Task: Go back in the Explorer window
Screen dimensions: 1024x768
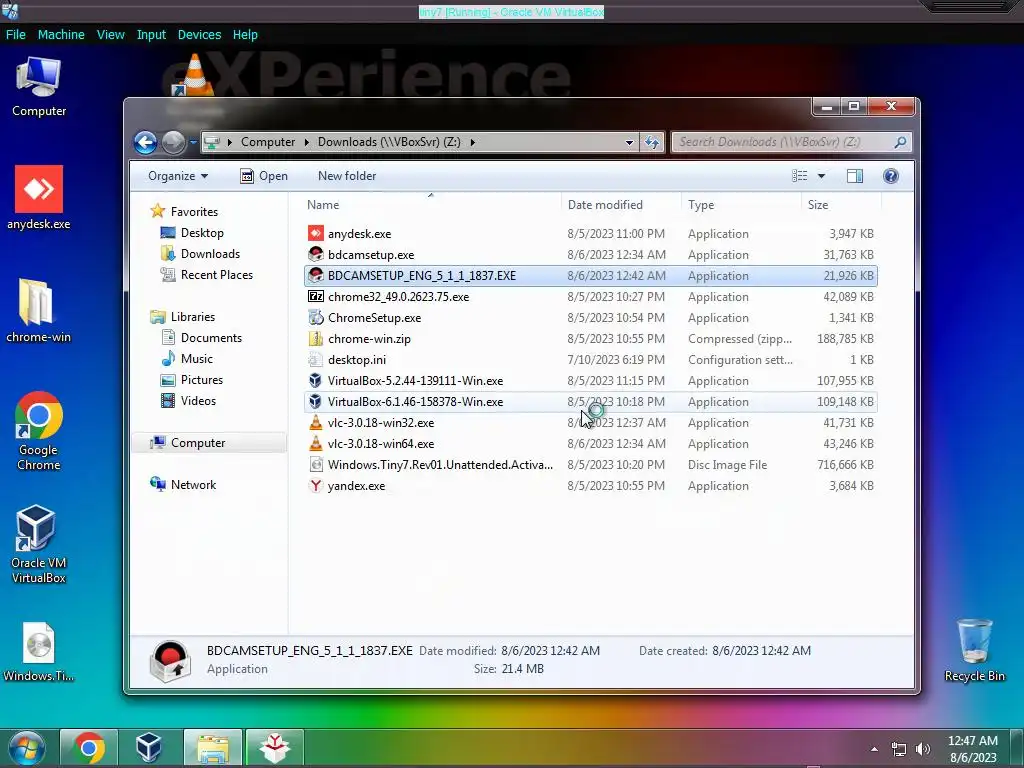Action: click(146, 142)
